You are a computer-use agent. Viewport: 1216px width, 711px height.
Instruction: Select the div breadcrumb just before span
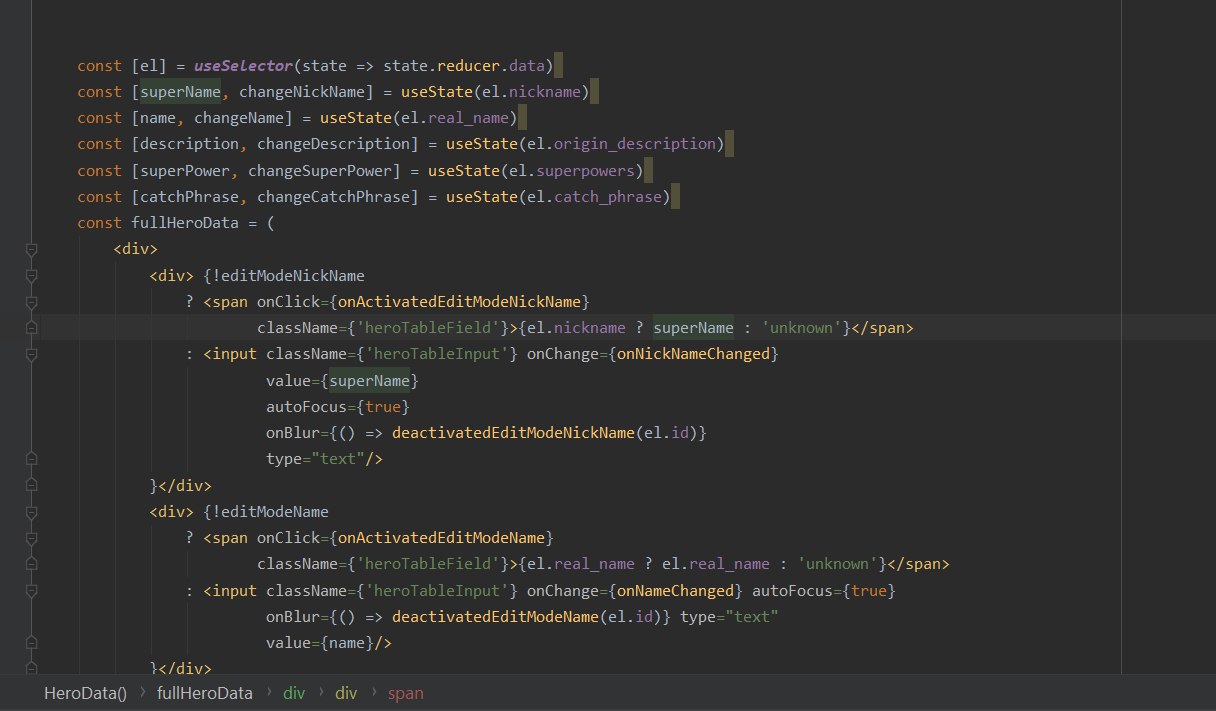point(346,693)
